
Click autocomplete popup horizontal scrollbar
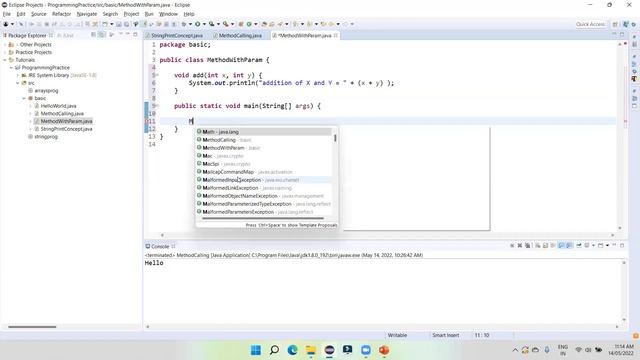coord(263,218)
